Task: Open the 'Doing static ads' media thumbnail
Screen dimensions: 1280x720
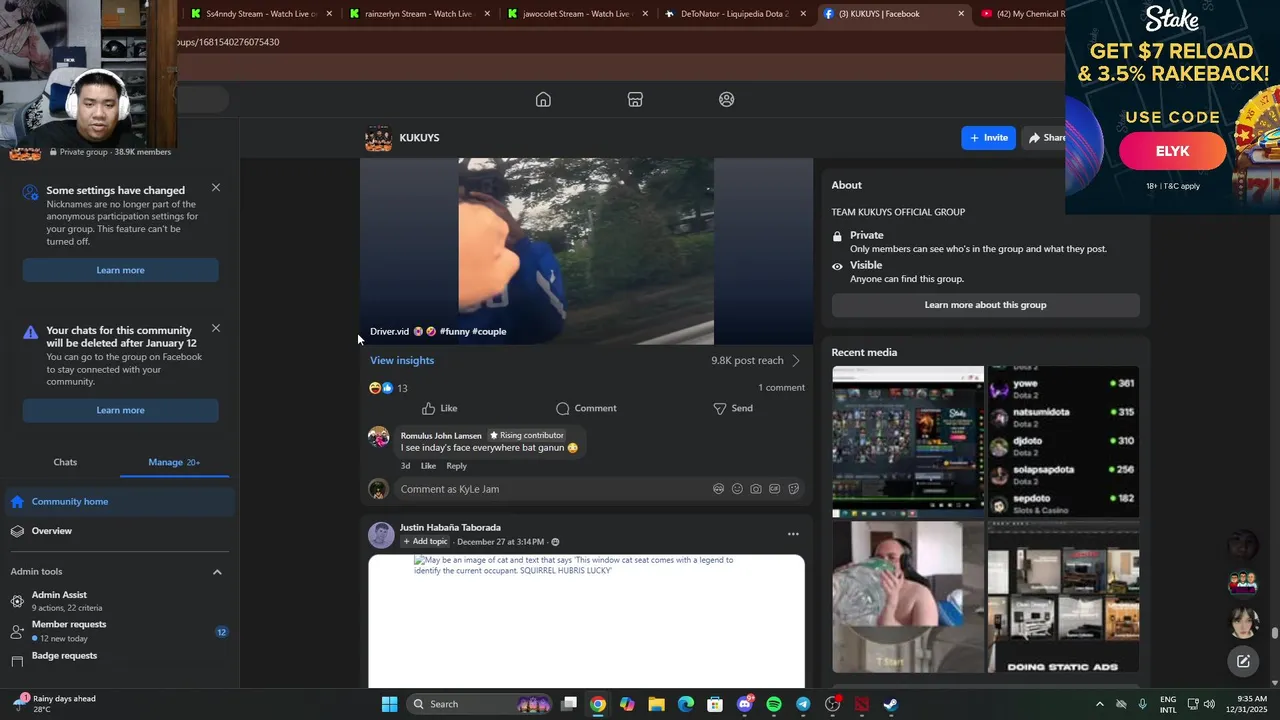Action: (1063, 597)
